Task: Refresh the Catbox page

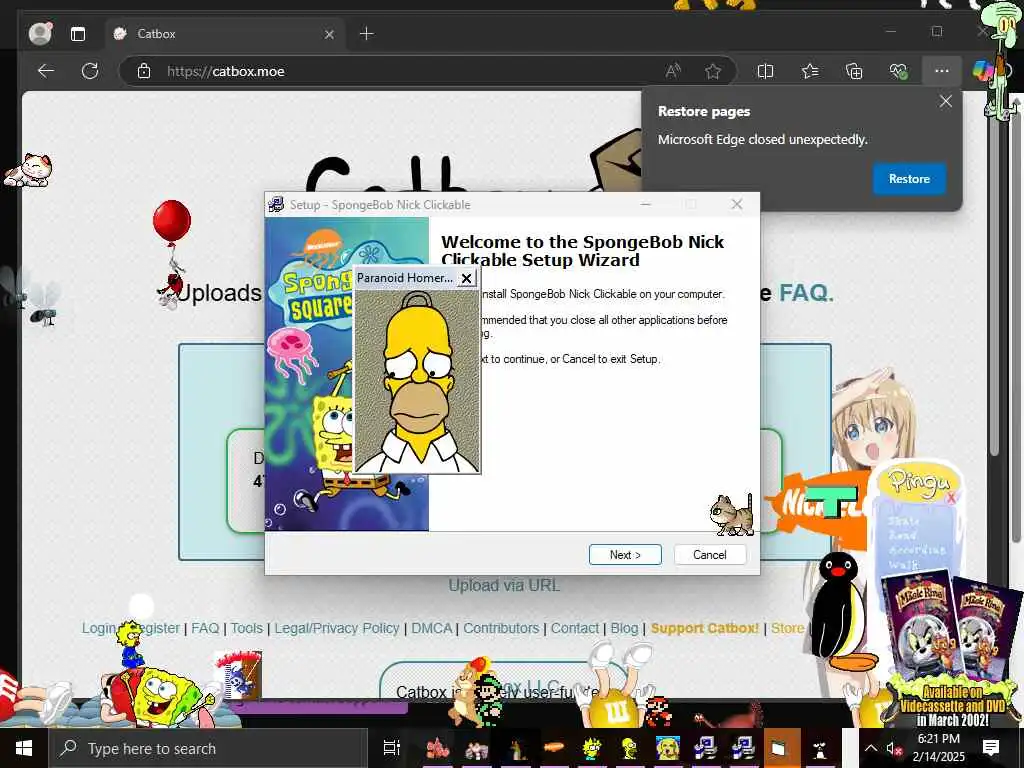Action: (x=90, y=71)
